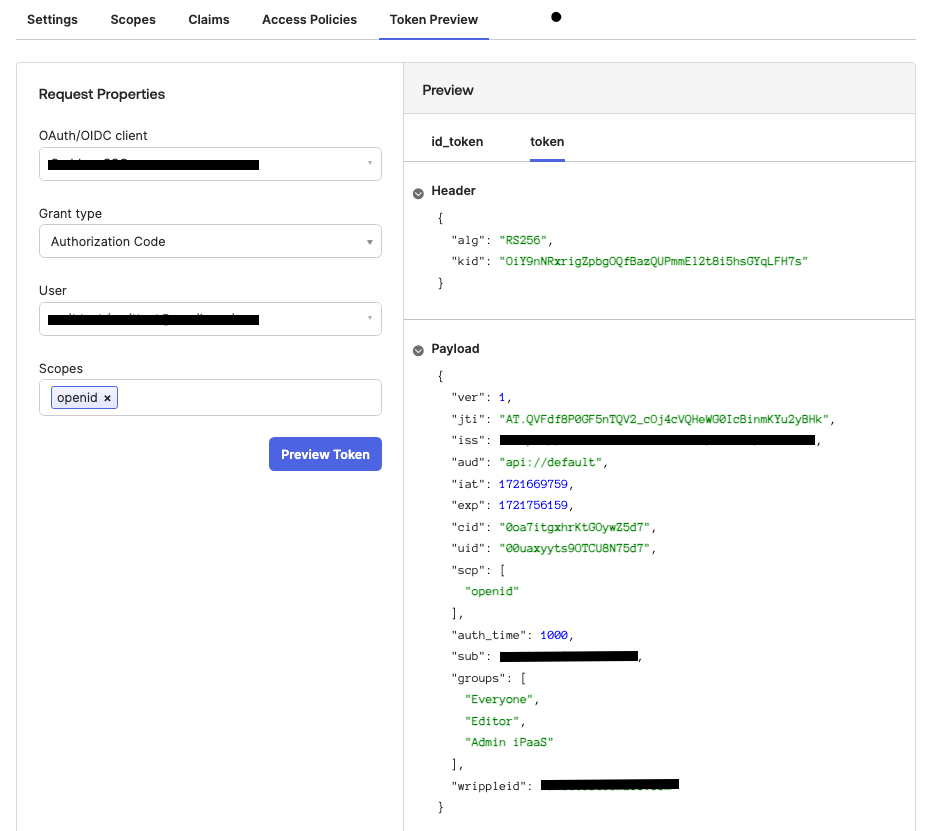
Task: Go to the Access Policies tab
Action: tap(309, 20)
